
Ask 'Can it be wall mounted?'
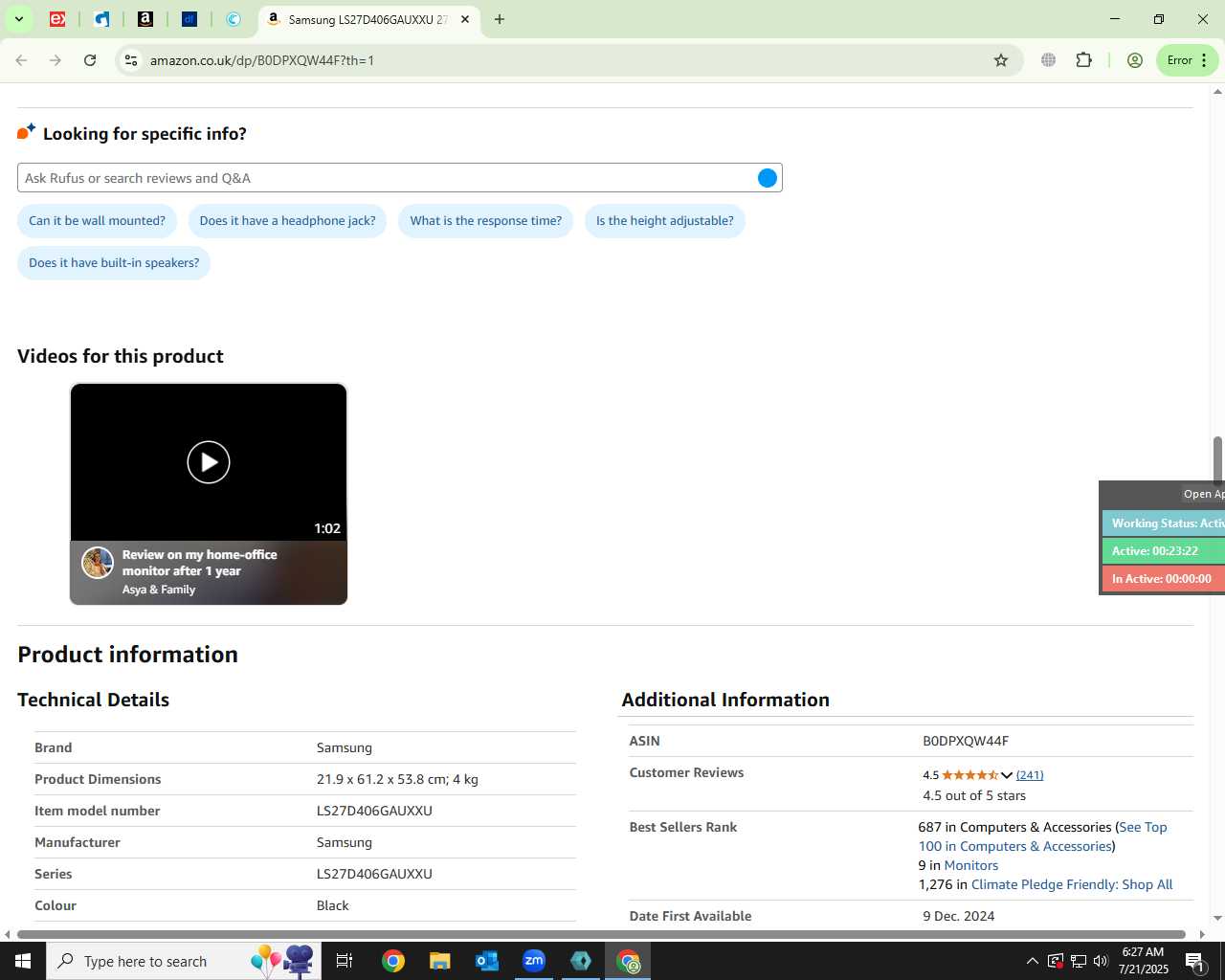[x=97, y=221]
